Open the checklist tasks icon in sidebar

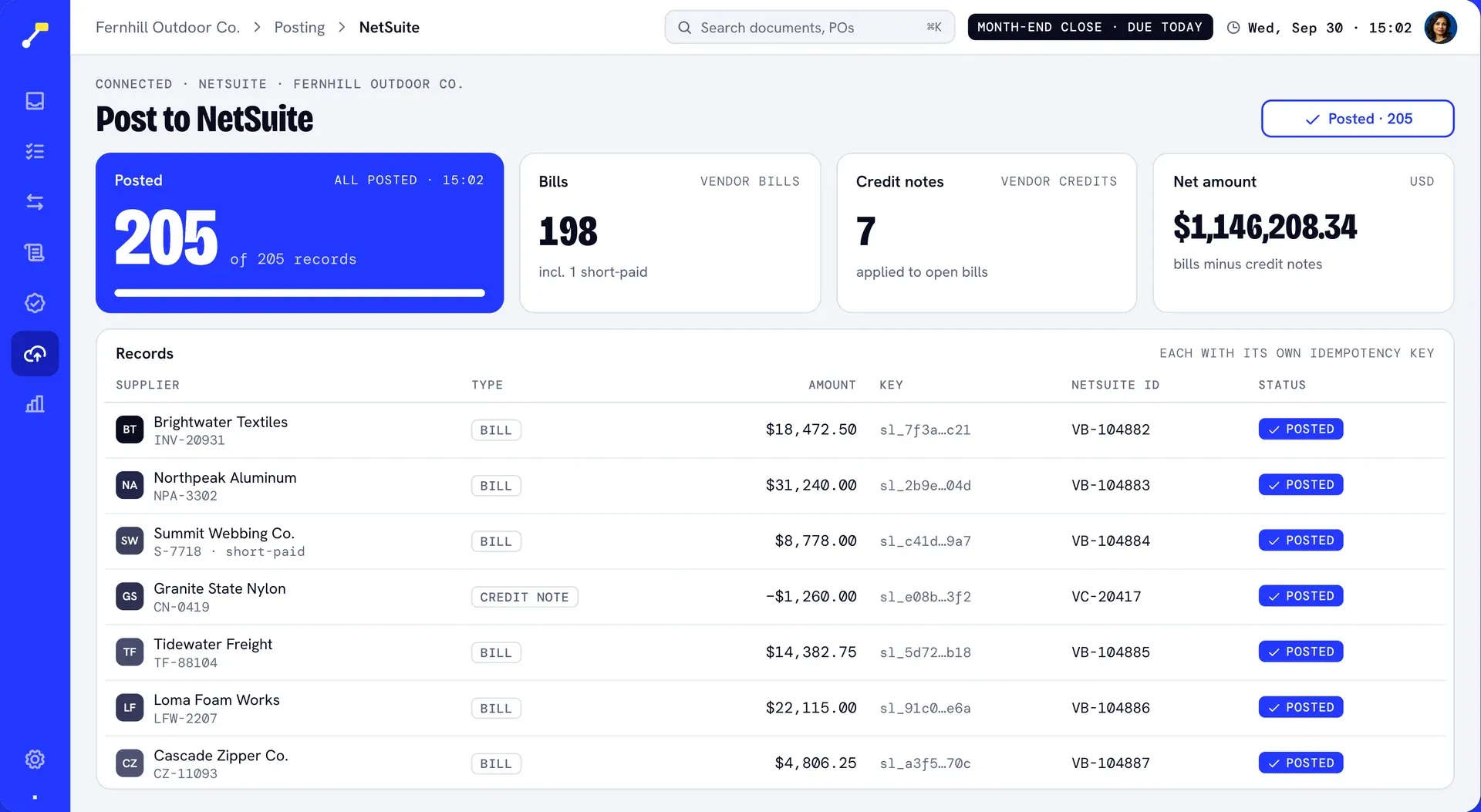coord(35,151)
